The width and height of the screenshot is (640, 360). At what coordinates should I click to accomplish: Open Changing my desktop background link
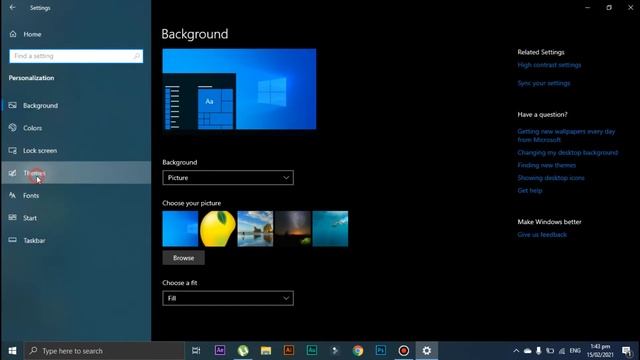tap(568, 152)
